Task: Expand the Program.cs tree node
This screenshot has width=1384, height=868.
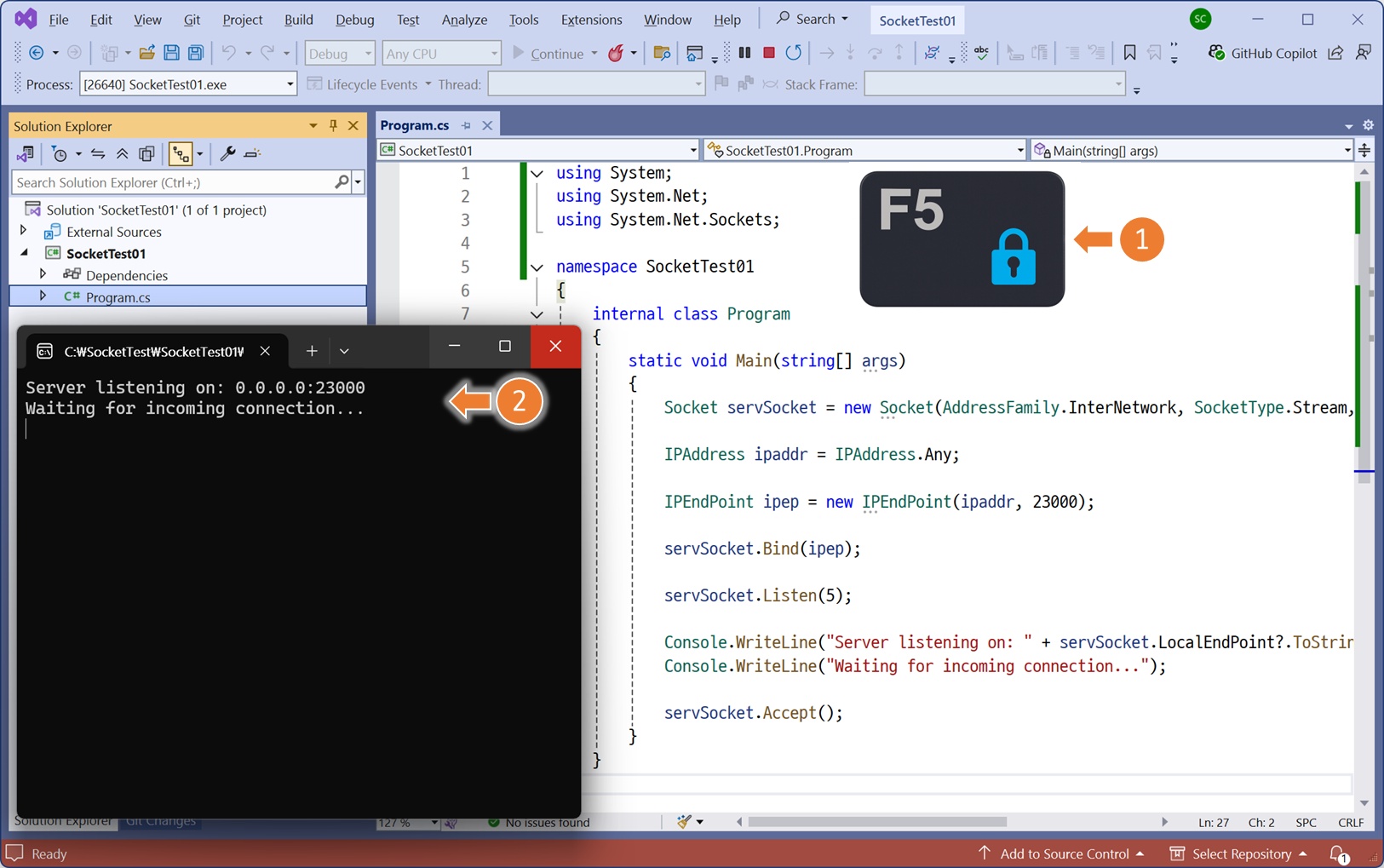Action: 43,296
